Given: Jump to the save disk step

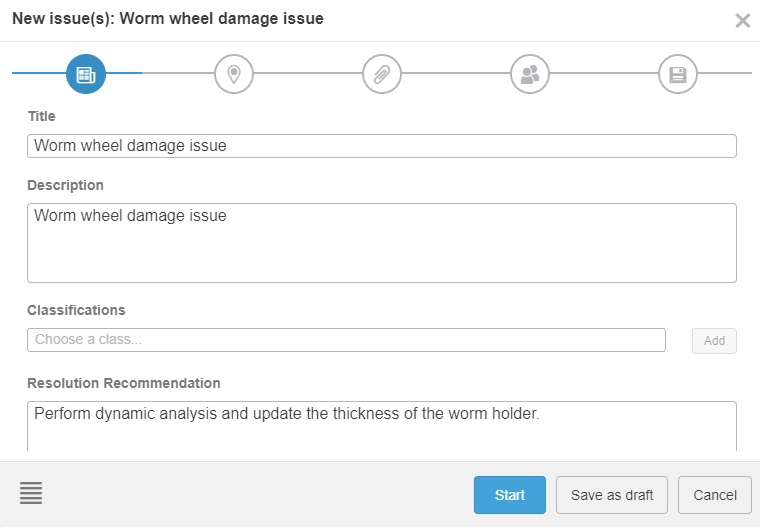Looking at the screenshot, I should click(678, 74).
